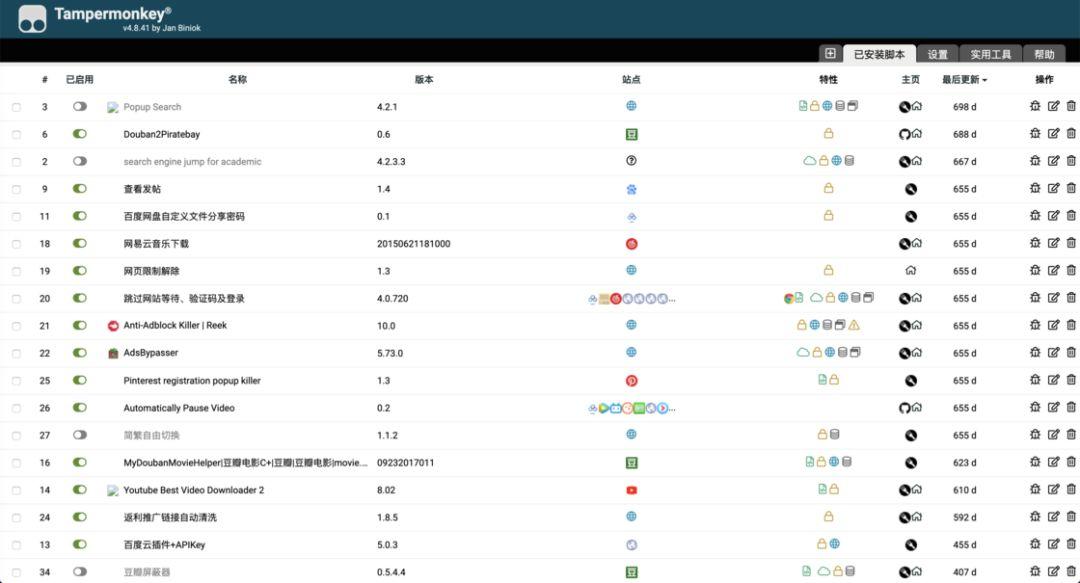Switch to the 实用工具 tab

click(x=990, y=54)
